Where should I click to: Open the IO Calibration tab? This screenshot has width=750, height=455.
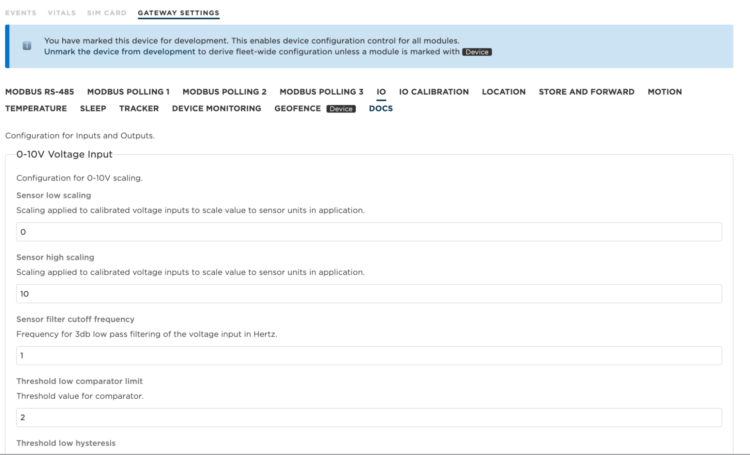click(x=433, y=92)
